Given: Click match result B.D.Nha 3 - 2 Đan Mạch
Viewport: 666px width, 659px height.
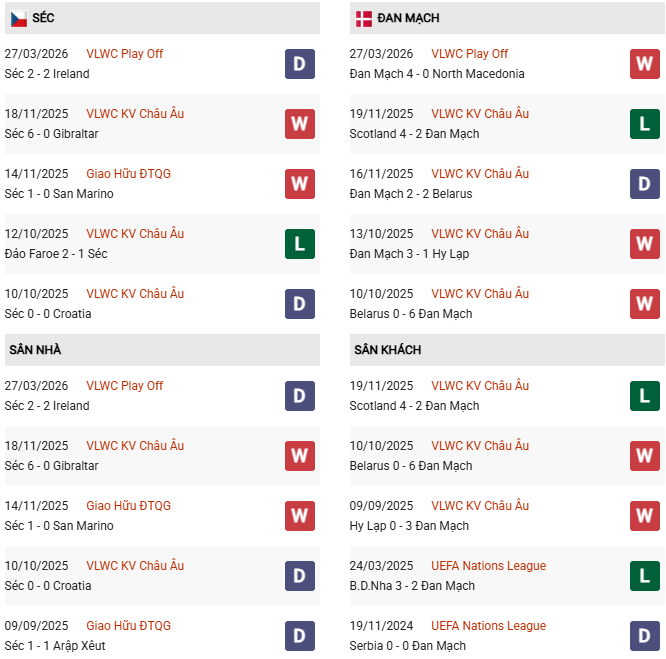Looking at the screenshot, I should 412,586.
